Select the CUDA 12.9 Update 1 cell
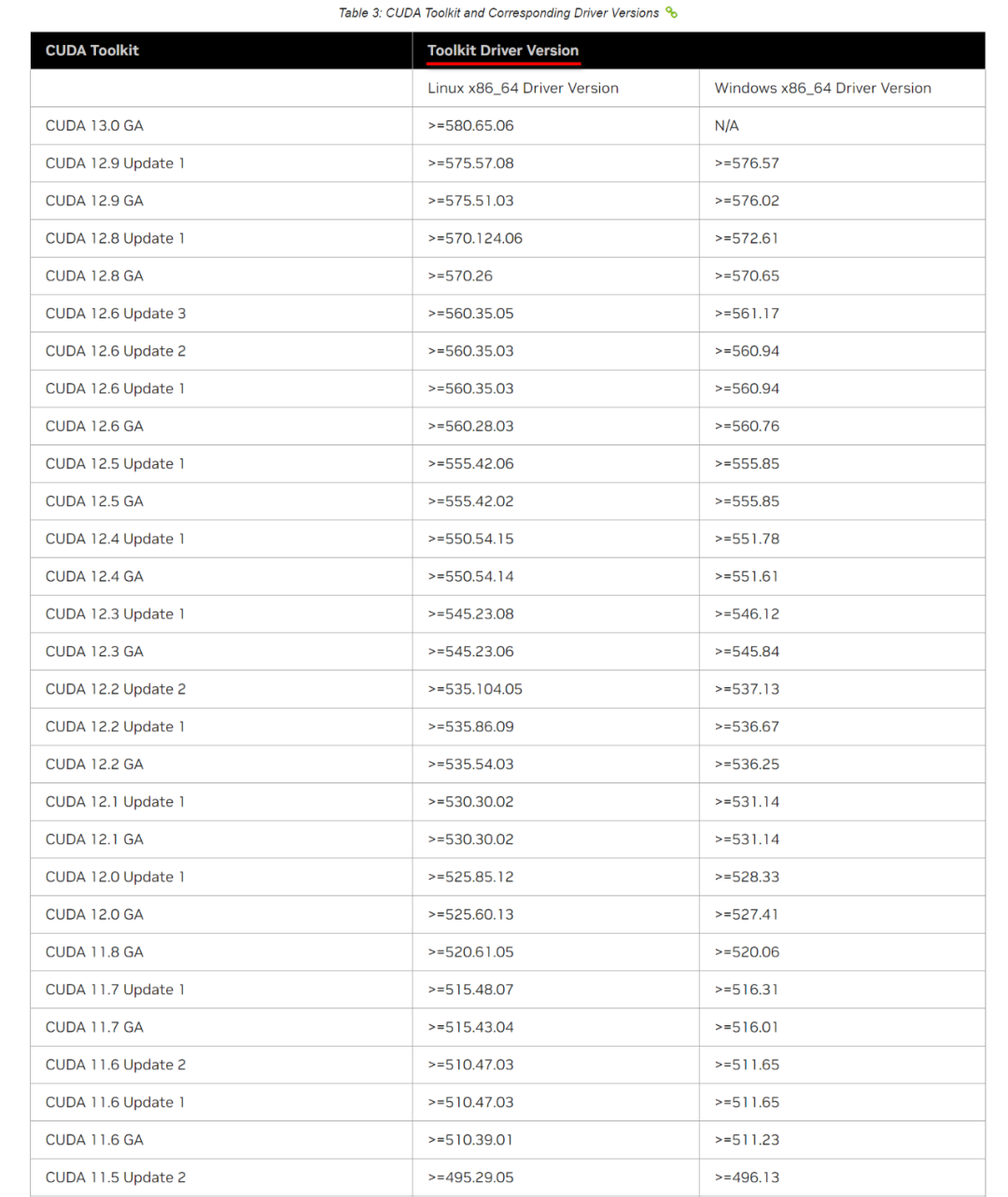 click(x=115, y=163)
